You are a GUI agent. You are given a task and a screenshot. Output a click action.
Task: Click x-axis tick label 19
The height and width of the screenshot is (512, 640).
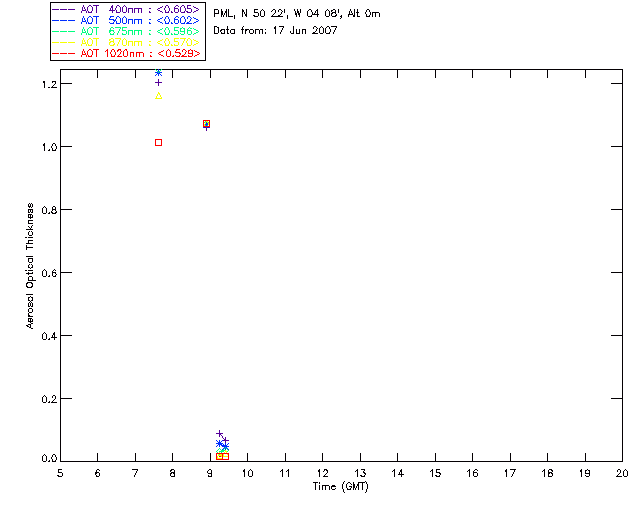click(585, 473)
